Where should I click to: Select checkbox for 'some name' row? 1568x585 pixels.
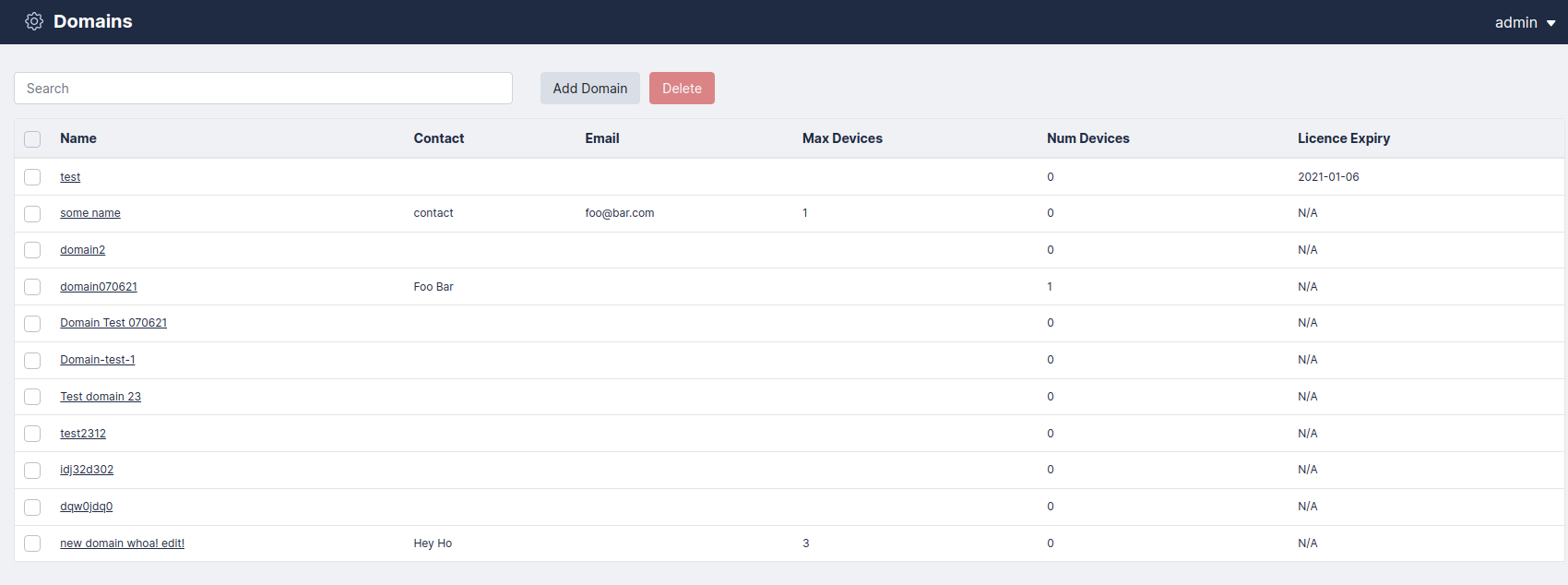32,214
